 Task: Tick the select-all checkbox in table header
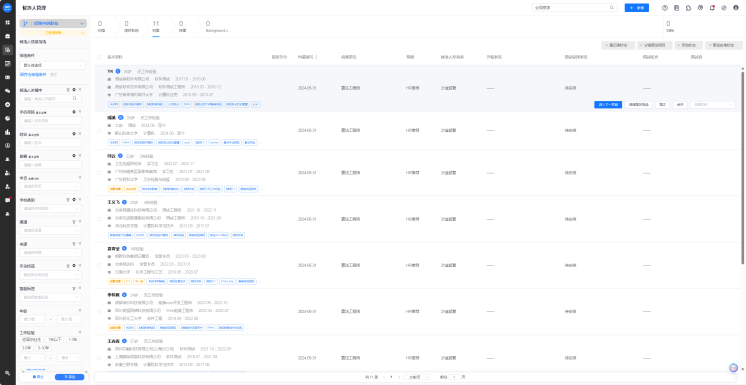(99, 57)
